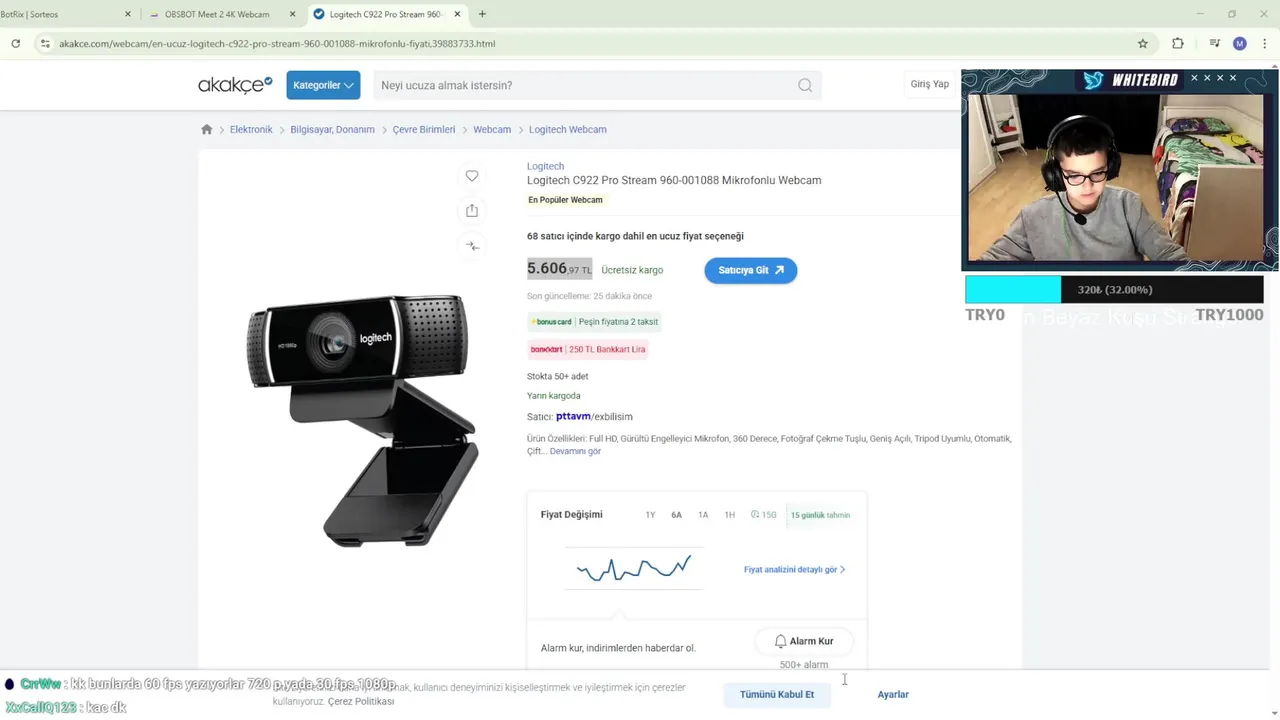Click the Alarm Kur button
The image size is (1280, 720).
point(804,641)
